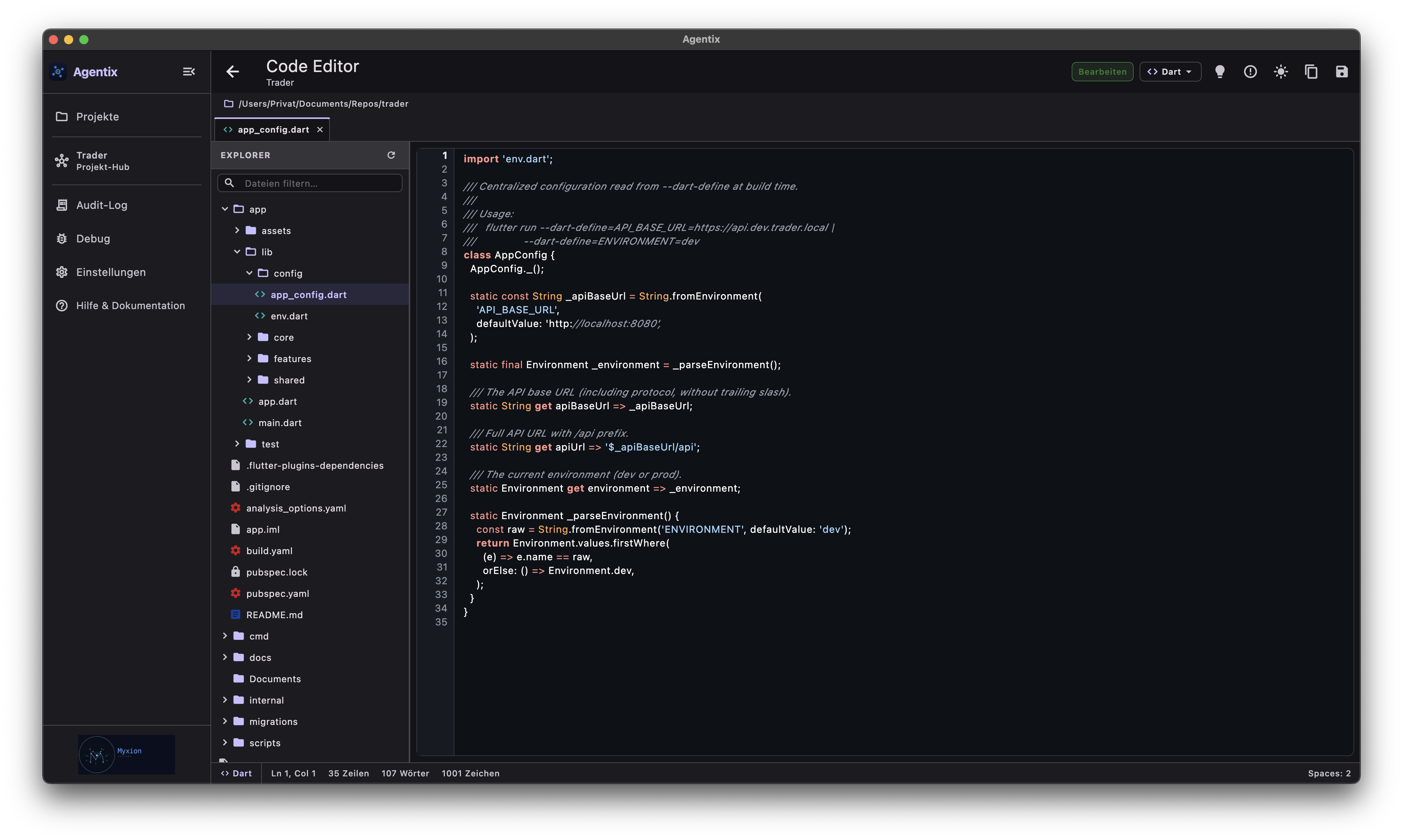Open Hilfe & Dokumentation
This screenshot has height=840, width=1403.
126,306
